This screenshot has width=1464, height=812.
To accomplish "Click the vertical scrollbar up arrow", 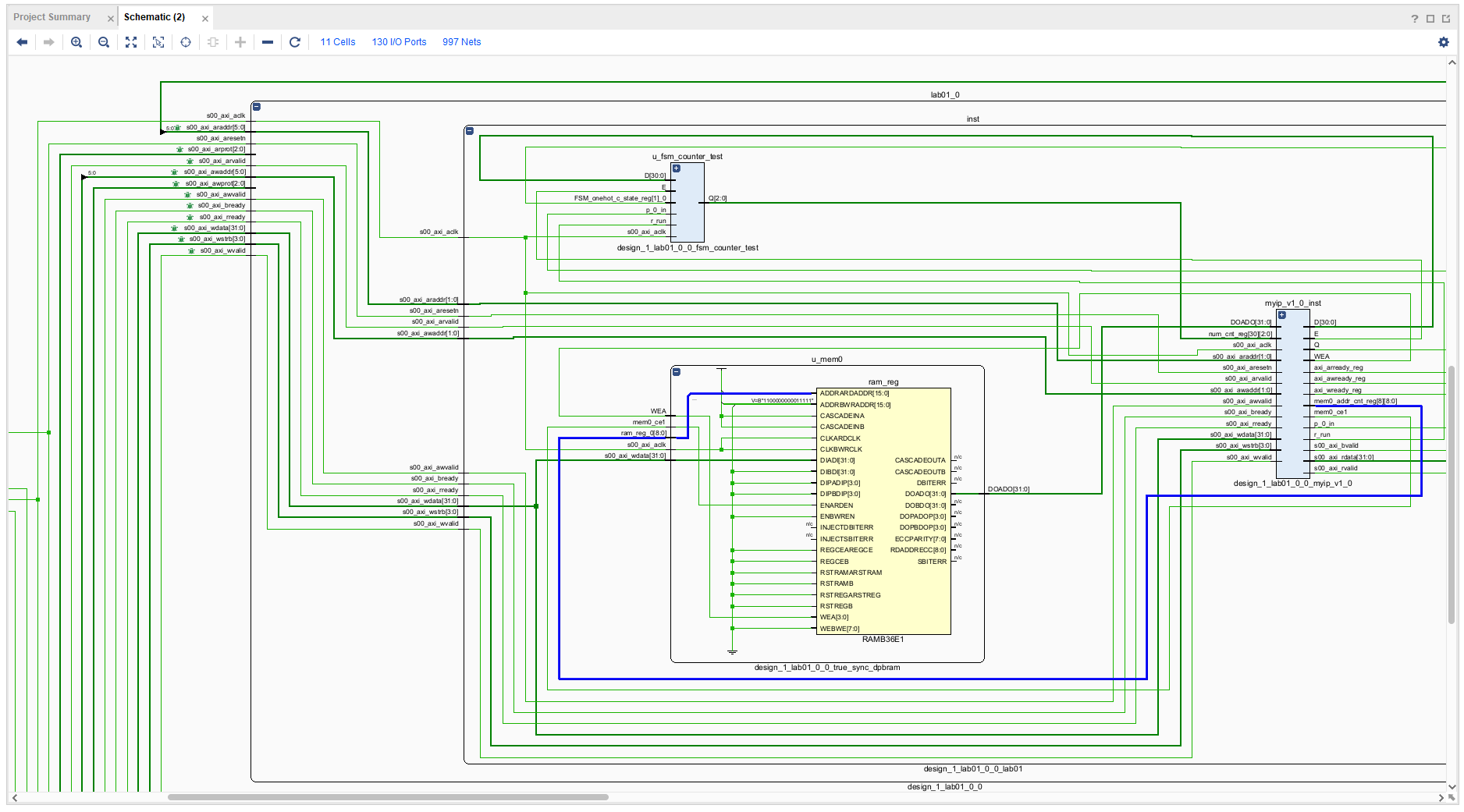I will [x=1452, y=63].
